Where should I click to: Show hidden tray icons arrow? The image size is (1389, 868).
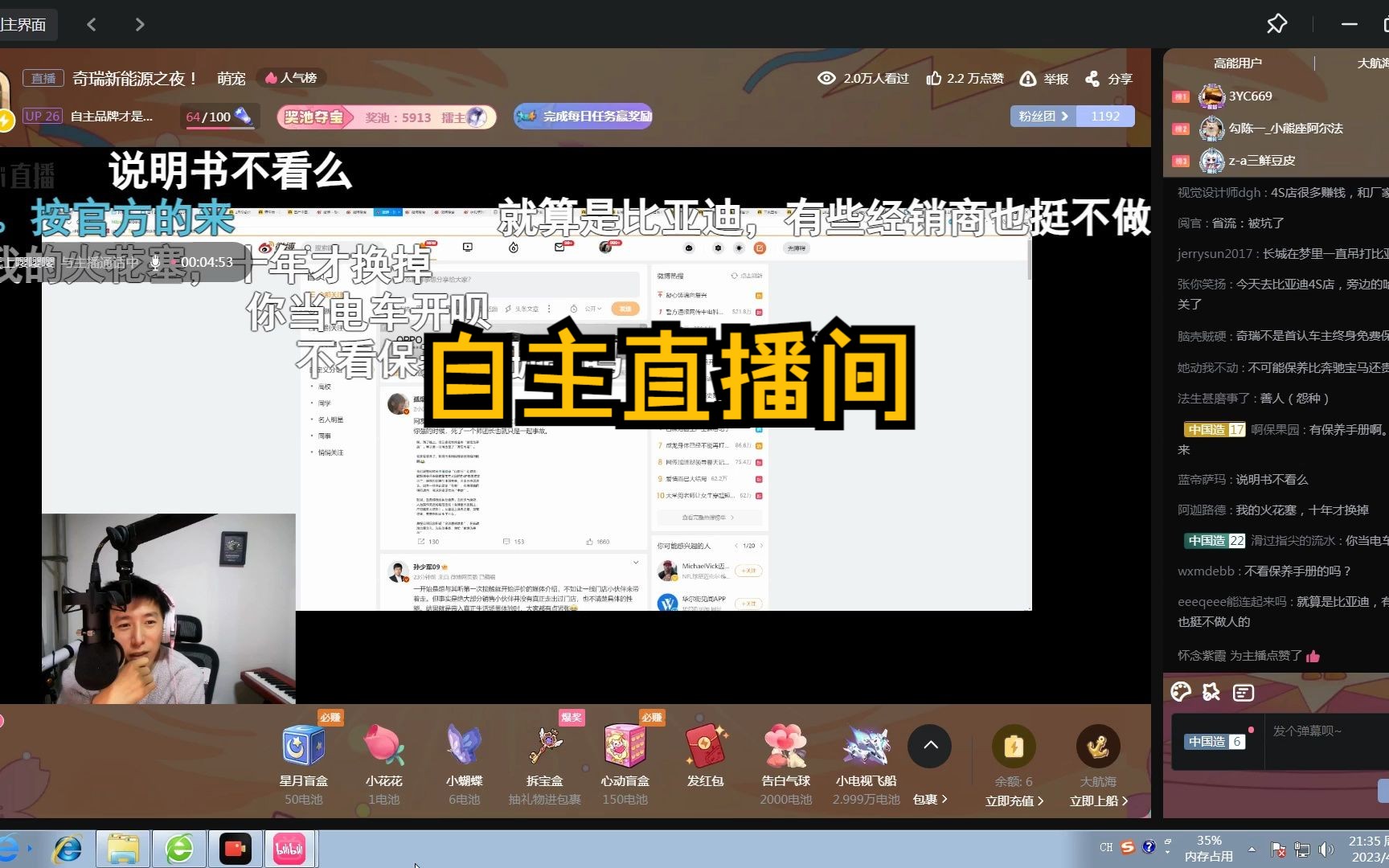coord(1252,850)
